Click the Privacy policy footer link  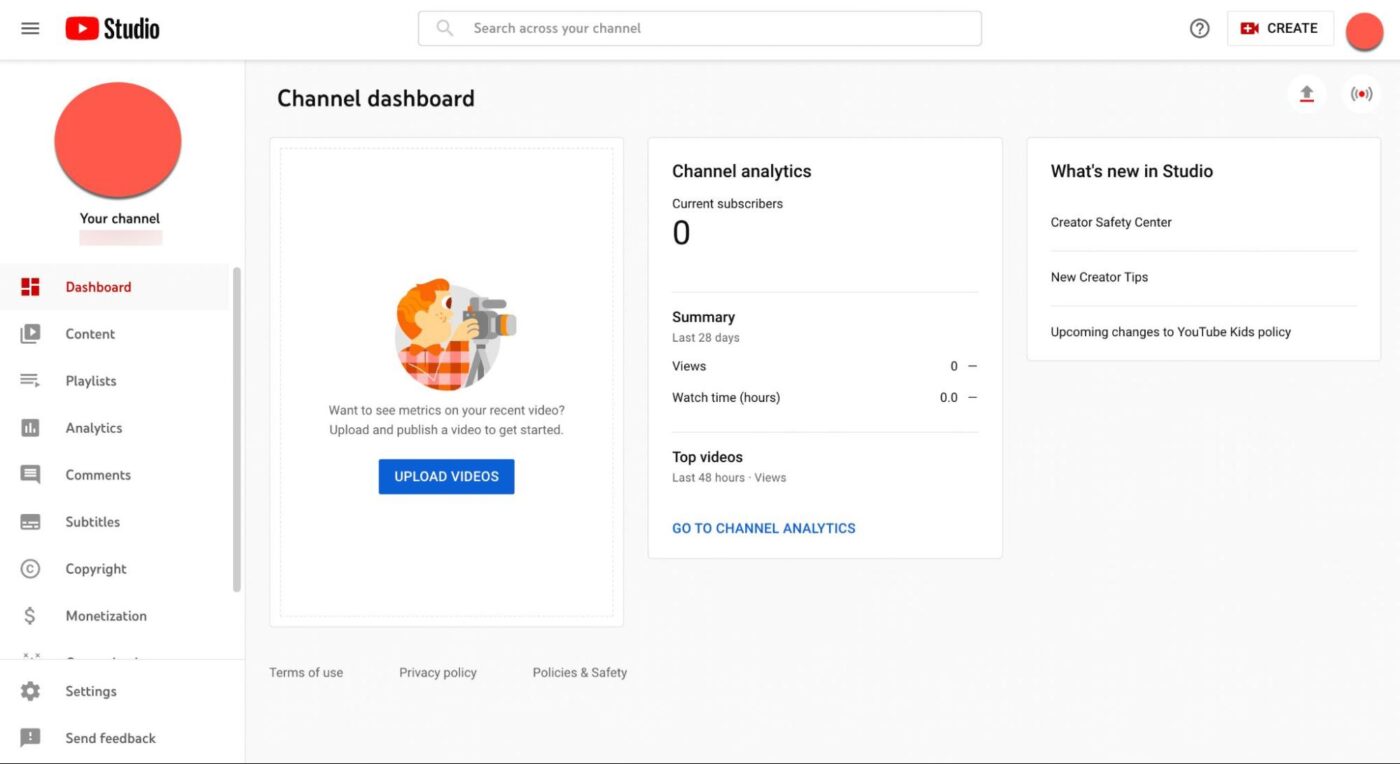click(438, 672)
